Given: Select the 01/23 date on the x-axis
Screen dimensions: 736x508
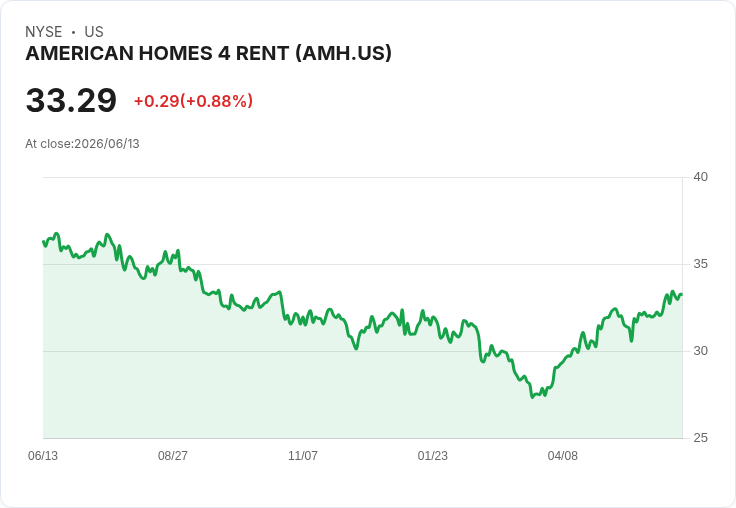Looking at the screenshot, I should [432, 455].
